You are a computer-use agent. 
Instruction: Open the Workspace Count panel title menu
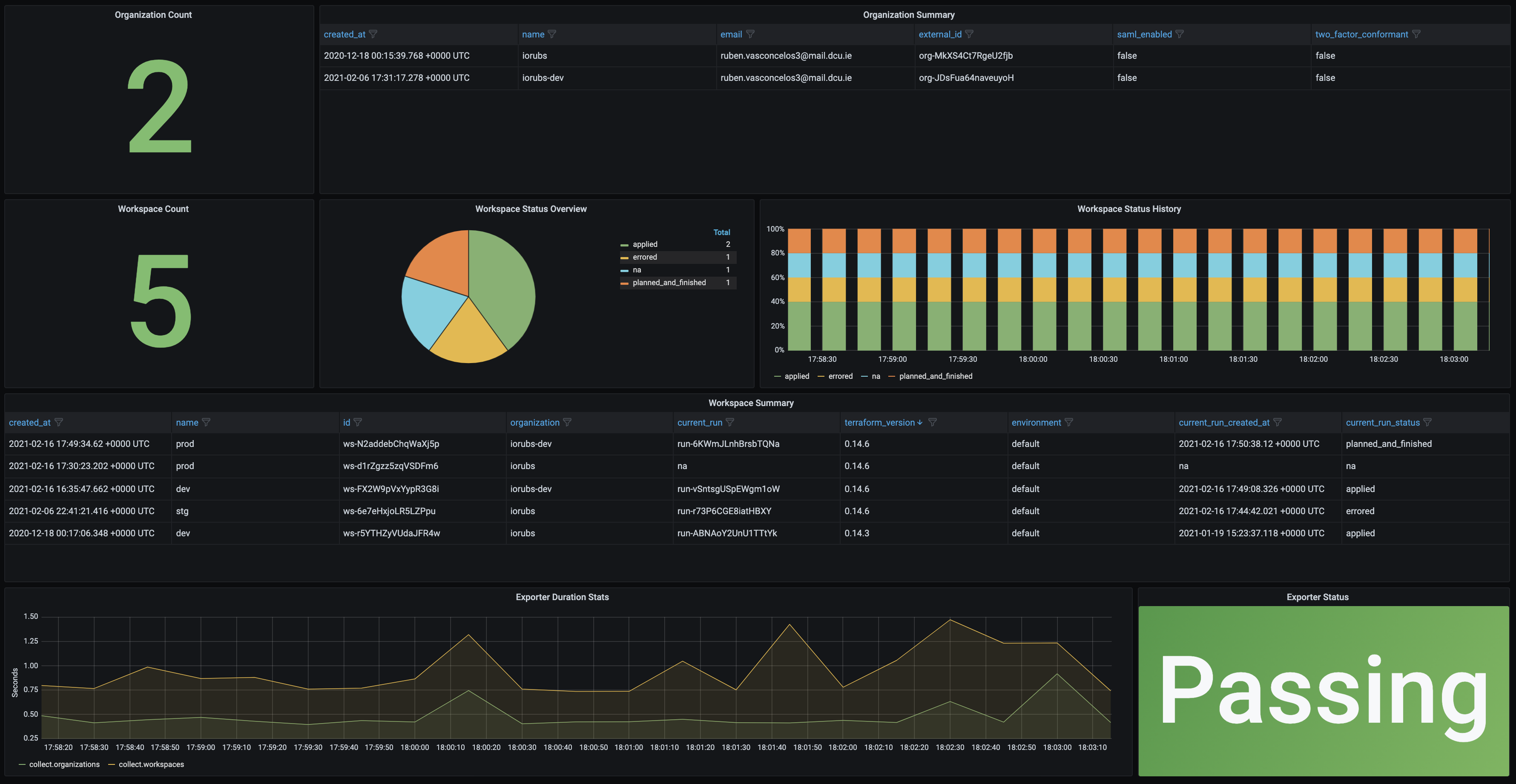pos(153,209)
